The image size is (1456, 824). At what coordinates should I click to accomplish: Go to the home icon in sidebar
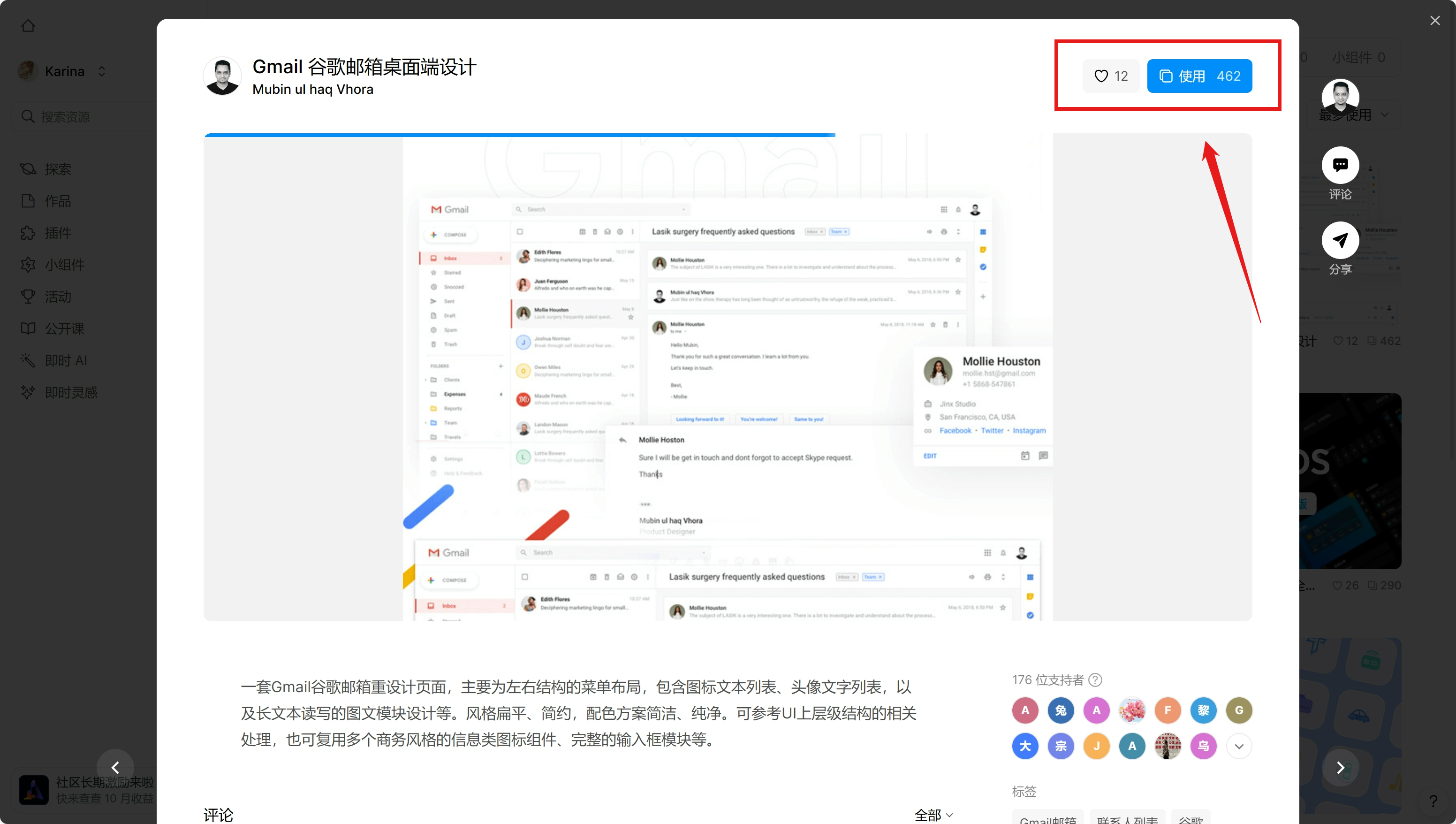tap(28, 26)
